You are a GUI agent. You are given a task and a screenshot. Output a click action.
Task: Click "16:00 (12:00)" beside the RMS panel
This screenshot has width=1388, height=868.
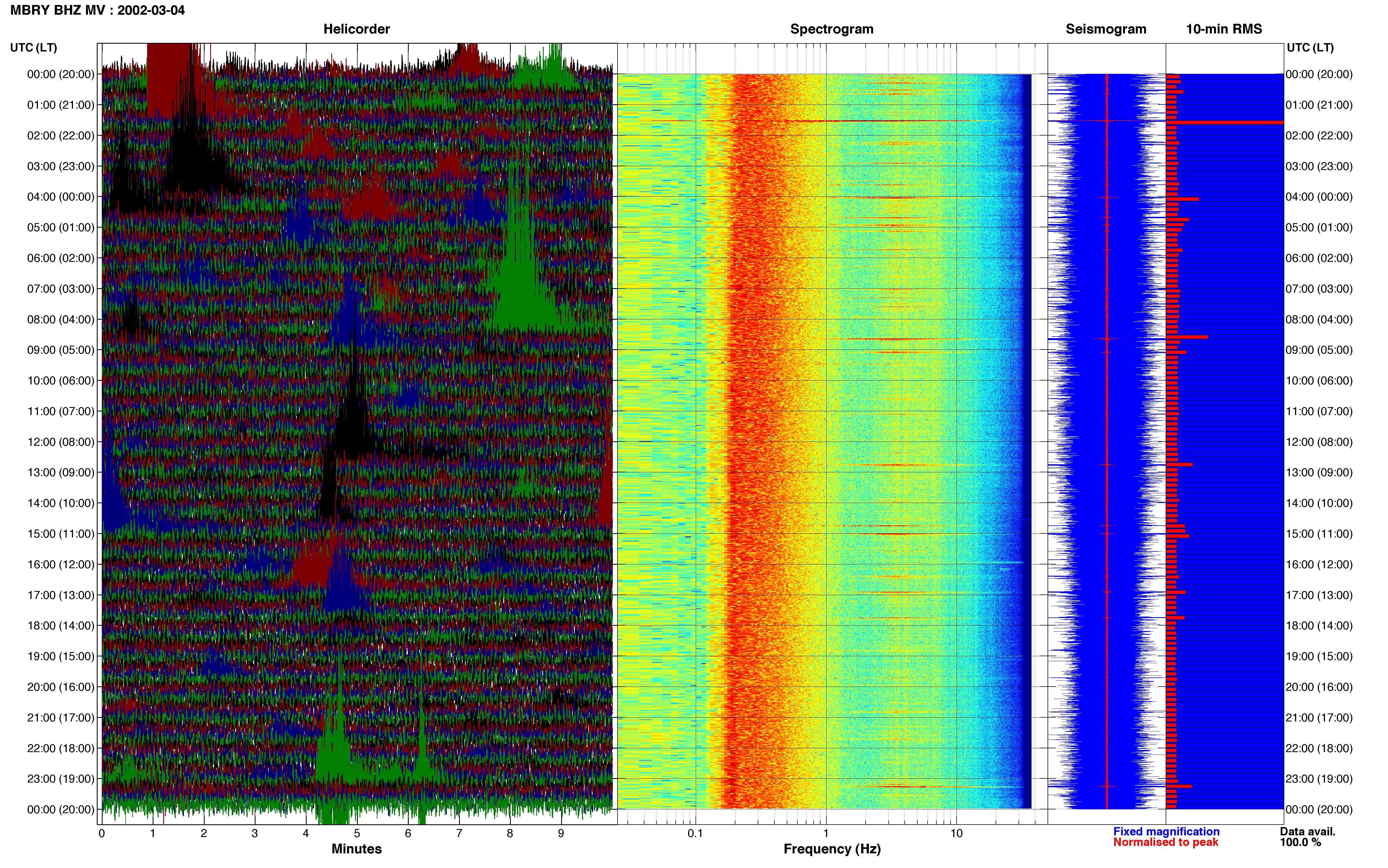pos(1319,564)
